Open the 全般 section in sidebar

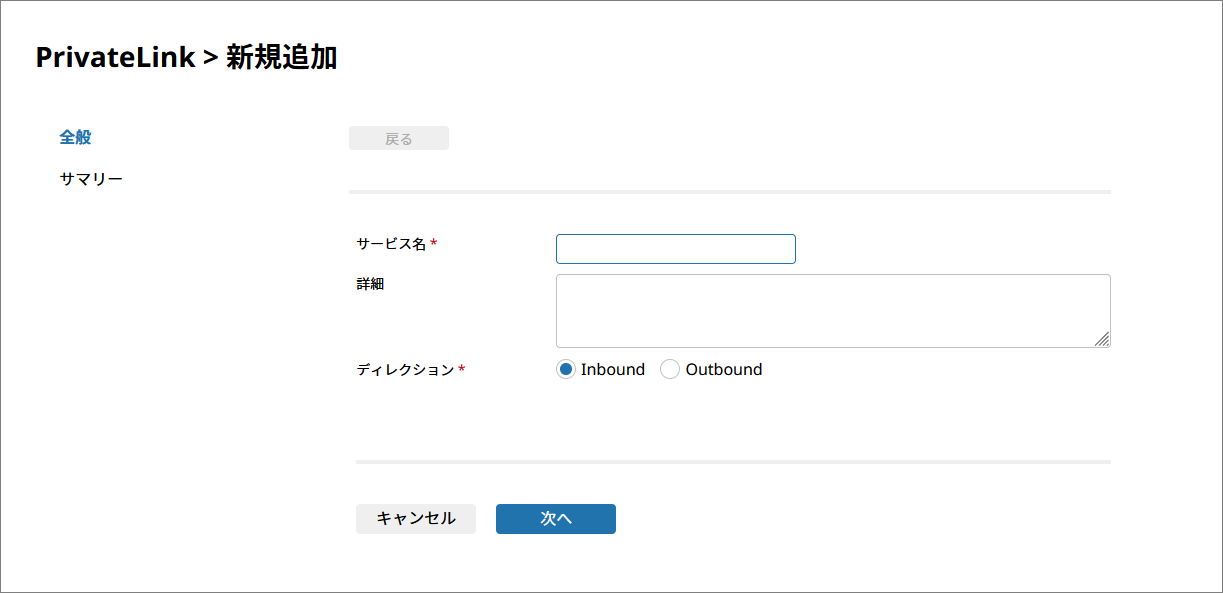[x=75, y=137]
